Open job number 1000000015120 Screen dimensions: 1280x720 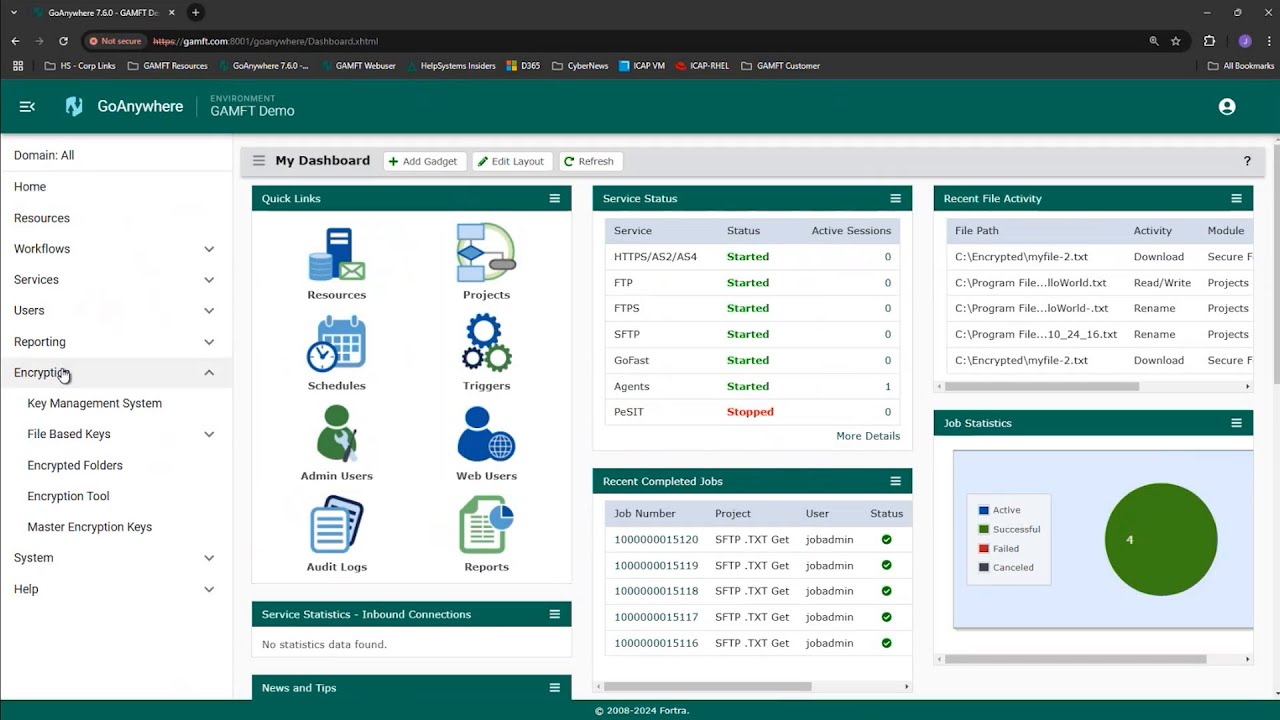[x=656, y=540]
